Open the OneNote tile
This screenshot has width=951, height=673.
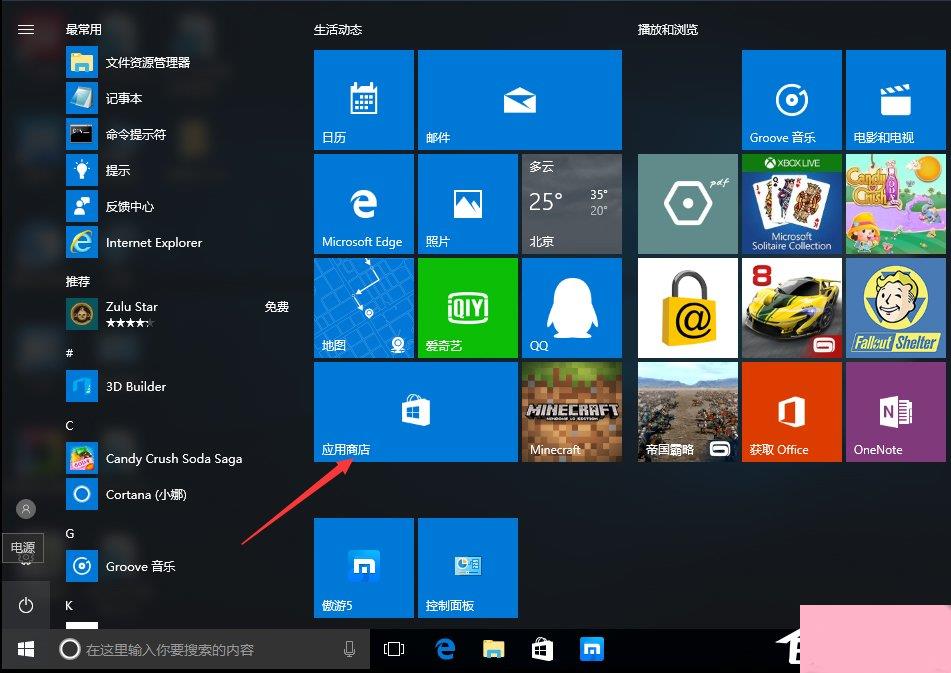(896, 412)
